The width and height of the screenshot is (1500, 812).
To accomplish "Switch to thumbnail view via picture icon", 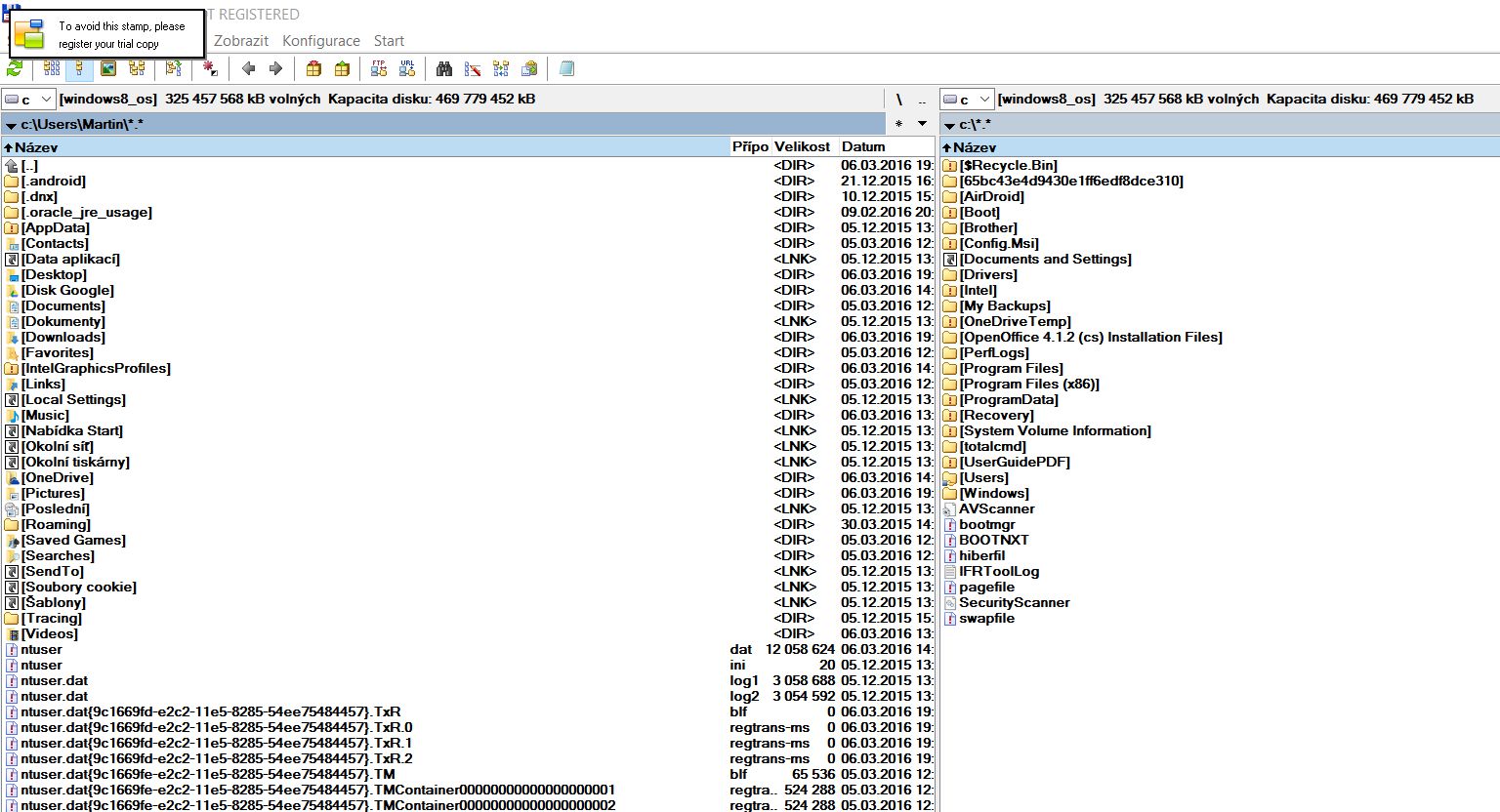I will 108,68.
